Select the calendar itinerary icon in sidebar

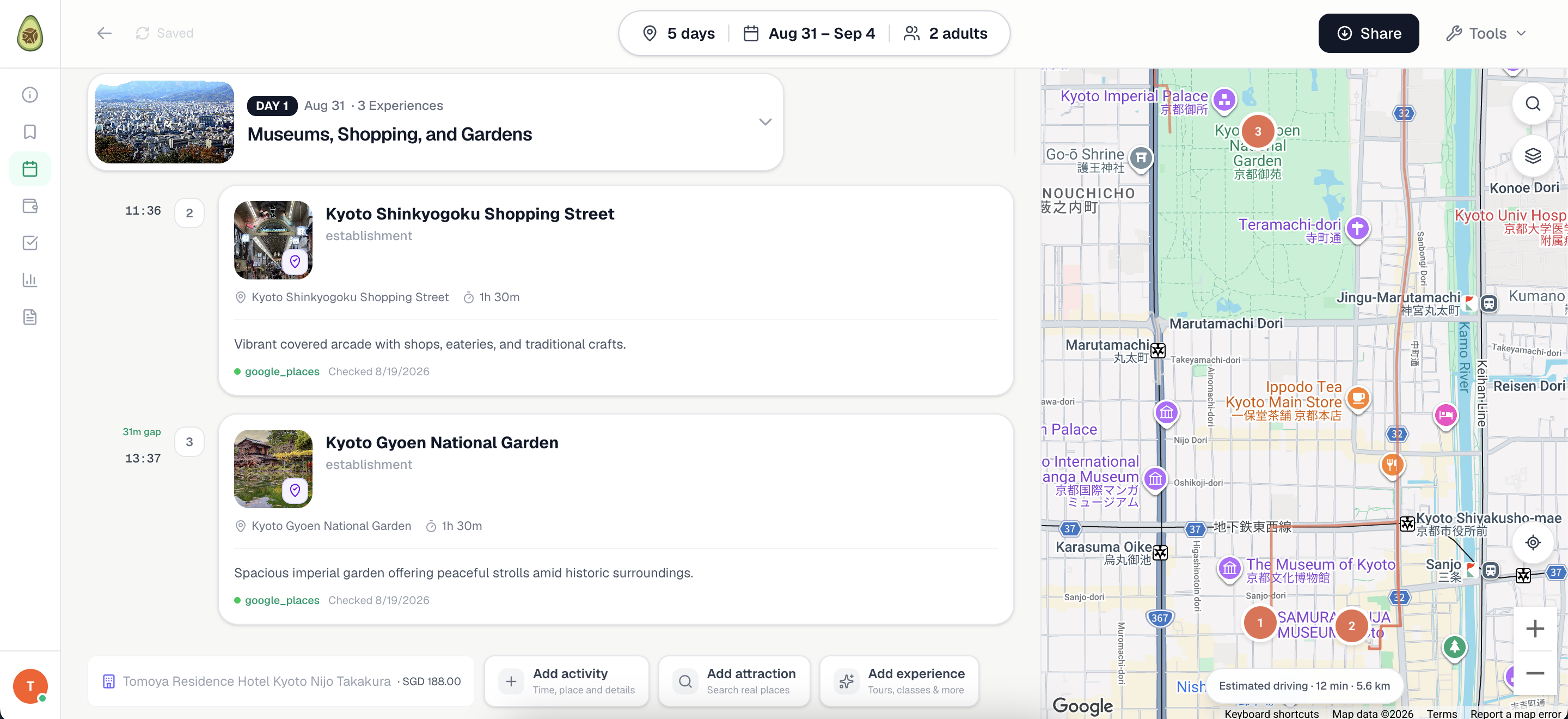pyautogui.click(x=30, y=169)
